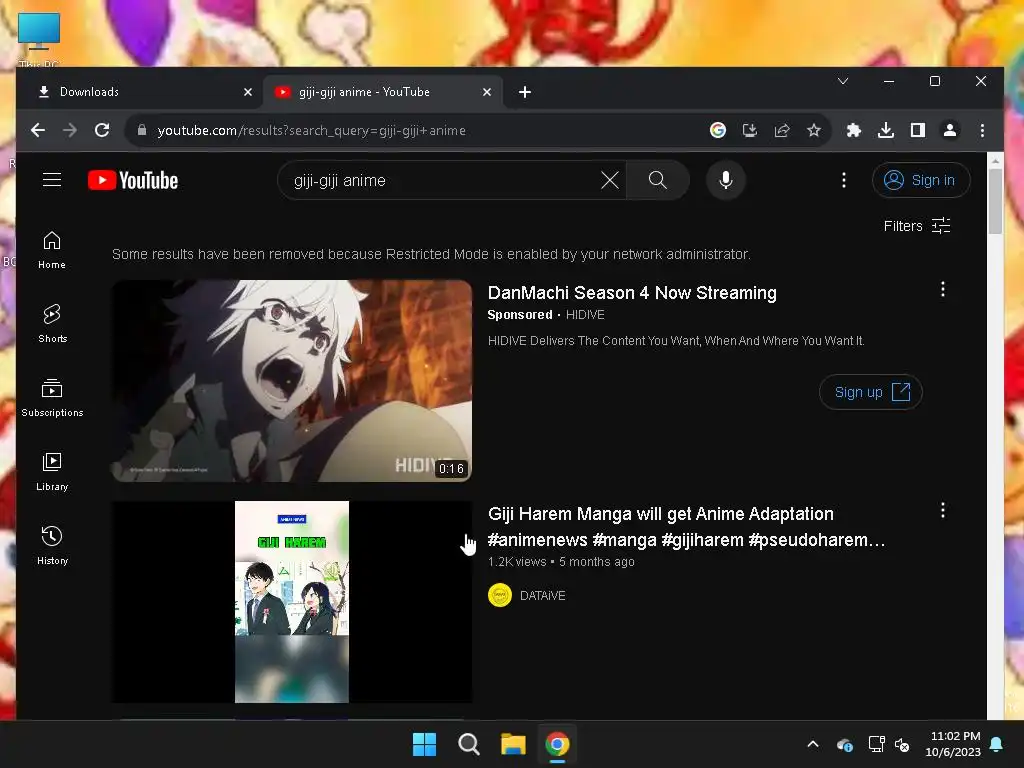Open Chrome downloads toolbar icon
The width and height of the screenshot is (1024, 768).
(886, 130)
